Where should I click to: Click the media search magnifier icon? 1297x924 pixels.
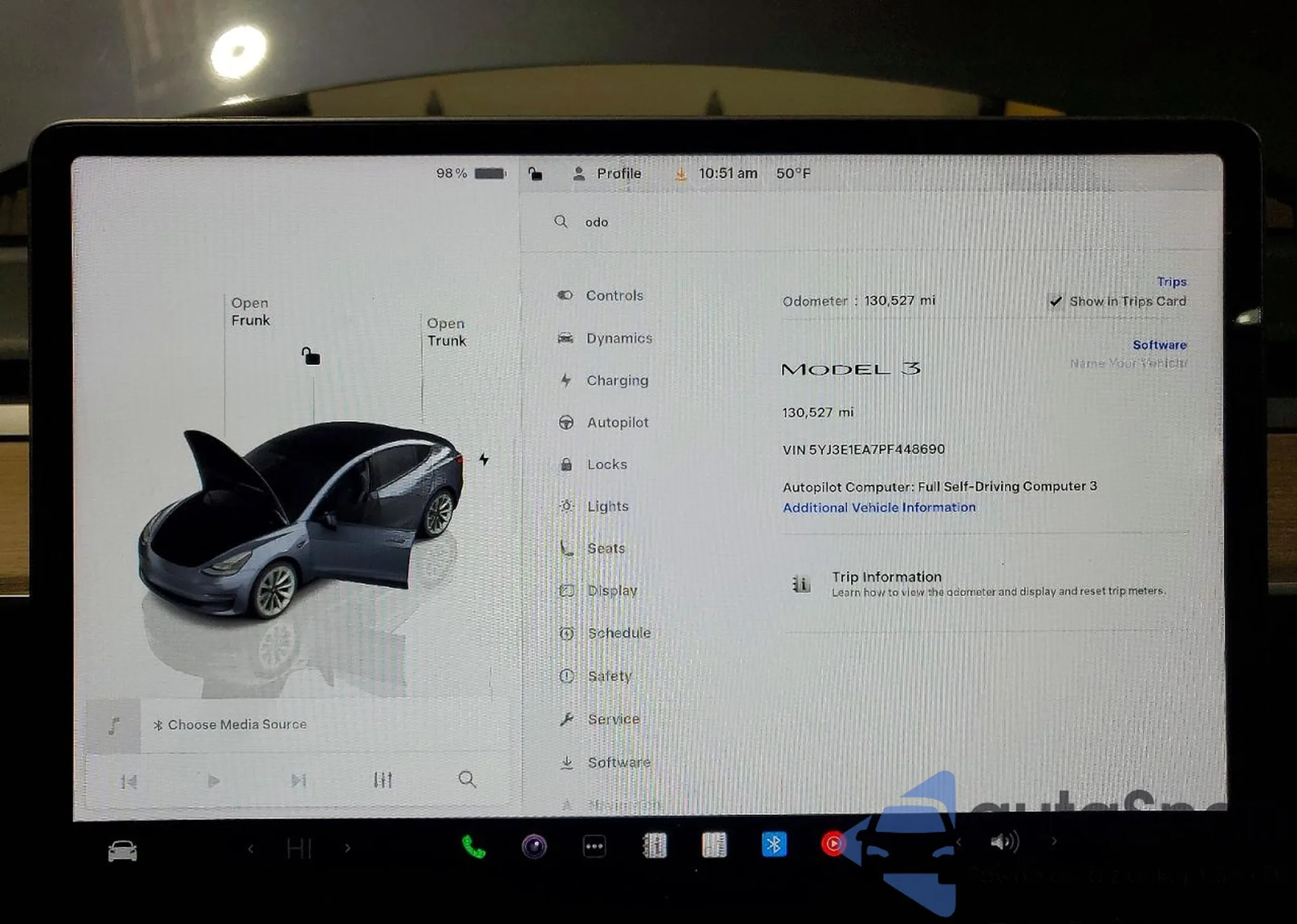coord(467,779)
